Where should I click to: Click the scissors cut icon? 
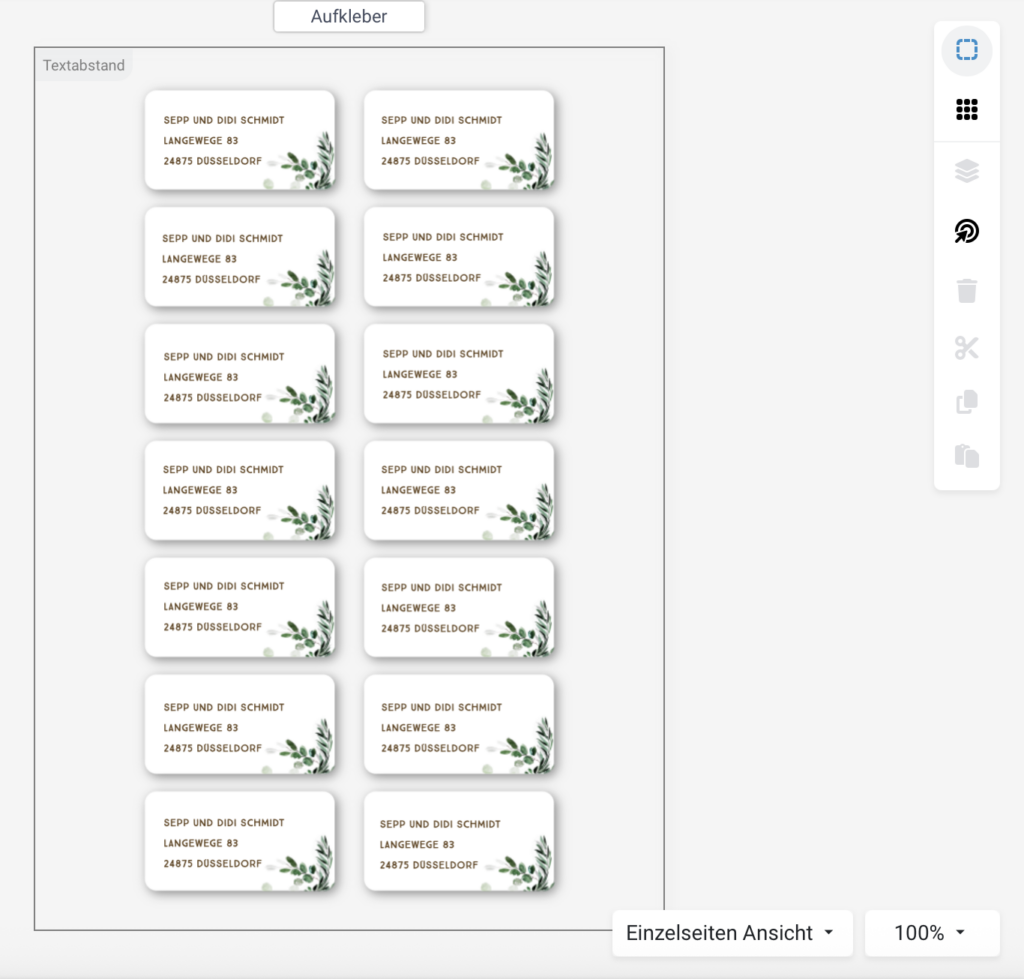click(967, 347)
